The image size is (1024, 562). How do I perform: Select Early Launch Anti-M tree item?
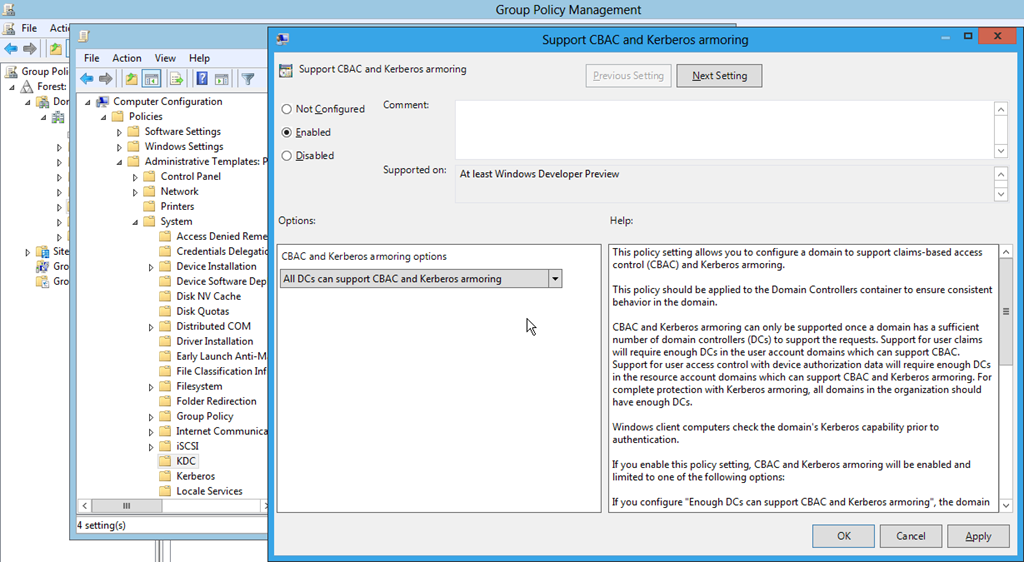pyautogui.click(x=221, y=356)
